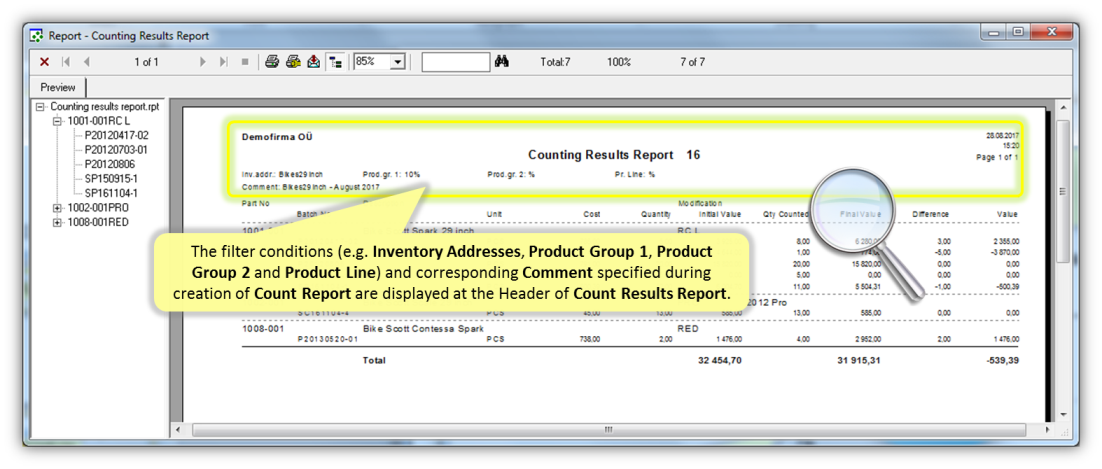Toggle the group tree panel
1102x469 pixels.
tap(336, 62)
